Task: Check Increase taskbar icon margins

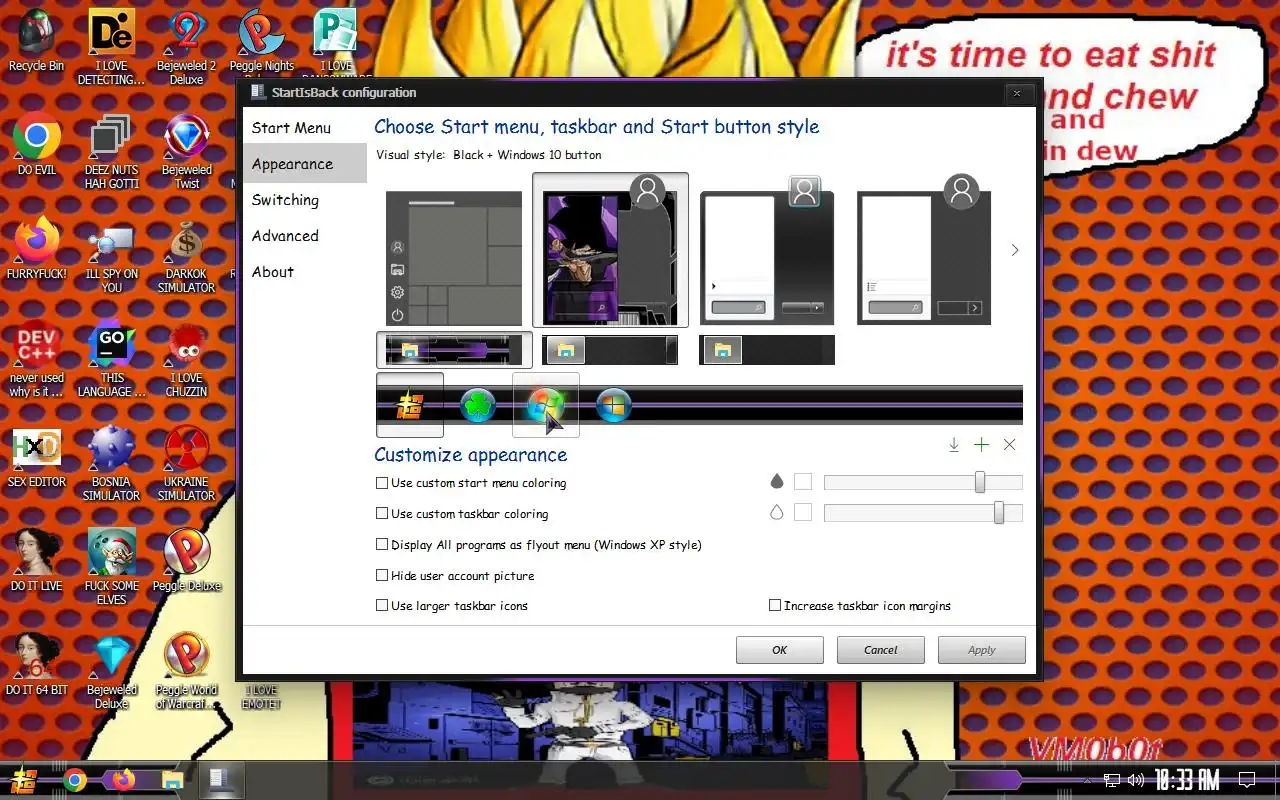Action: tap(860, 606)
